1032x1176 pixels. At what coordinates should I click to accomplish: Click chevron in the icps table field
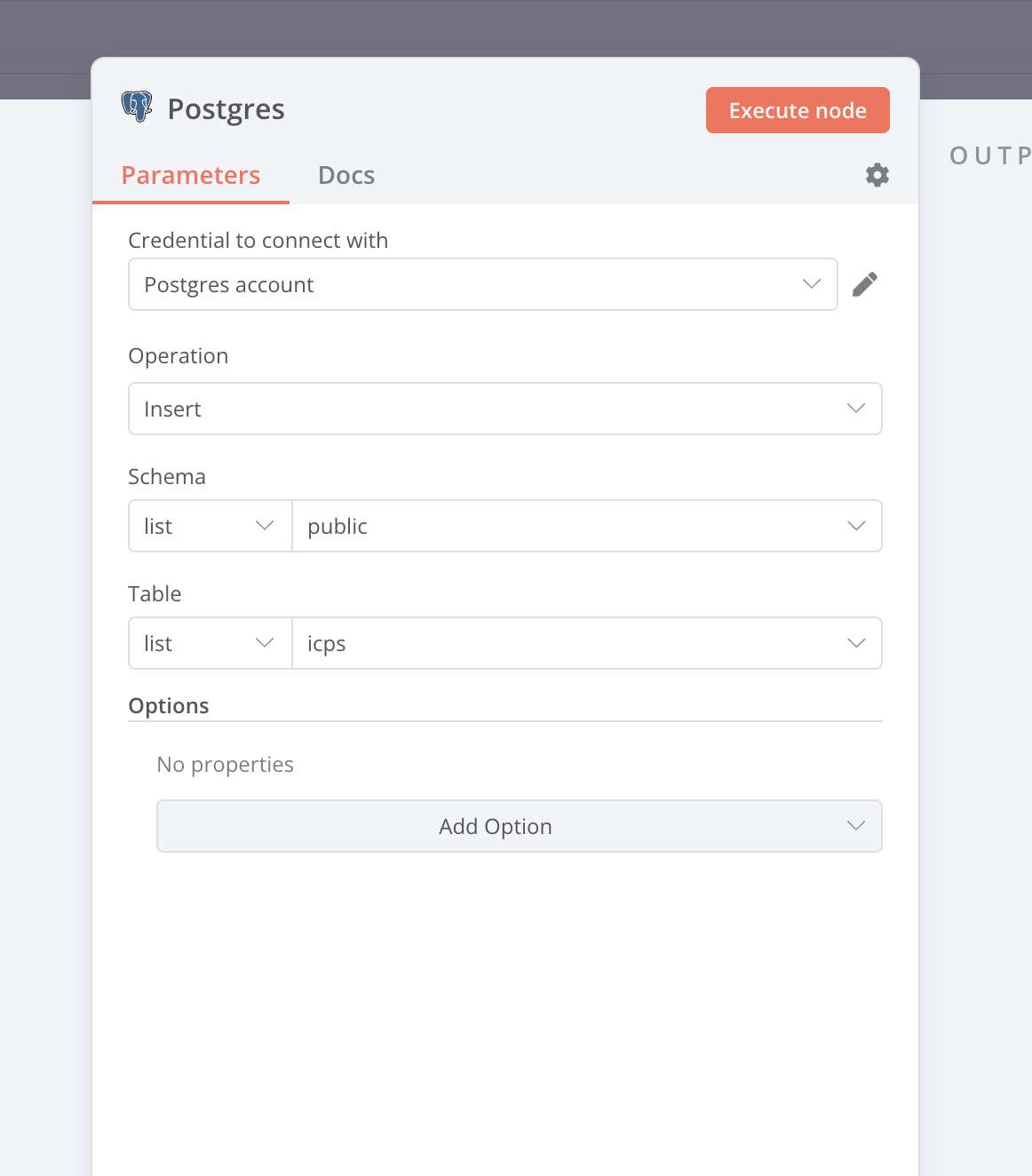coord(855,643)
